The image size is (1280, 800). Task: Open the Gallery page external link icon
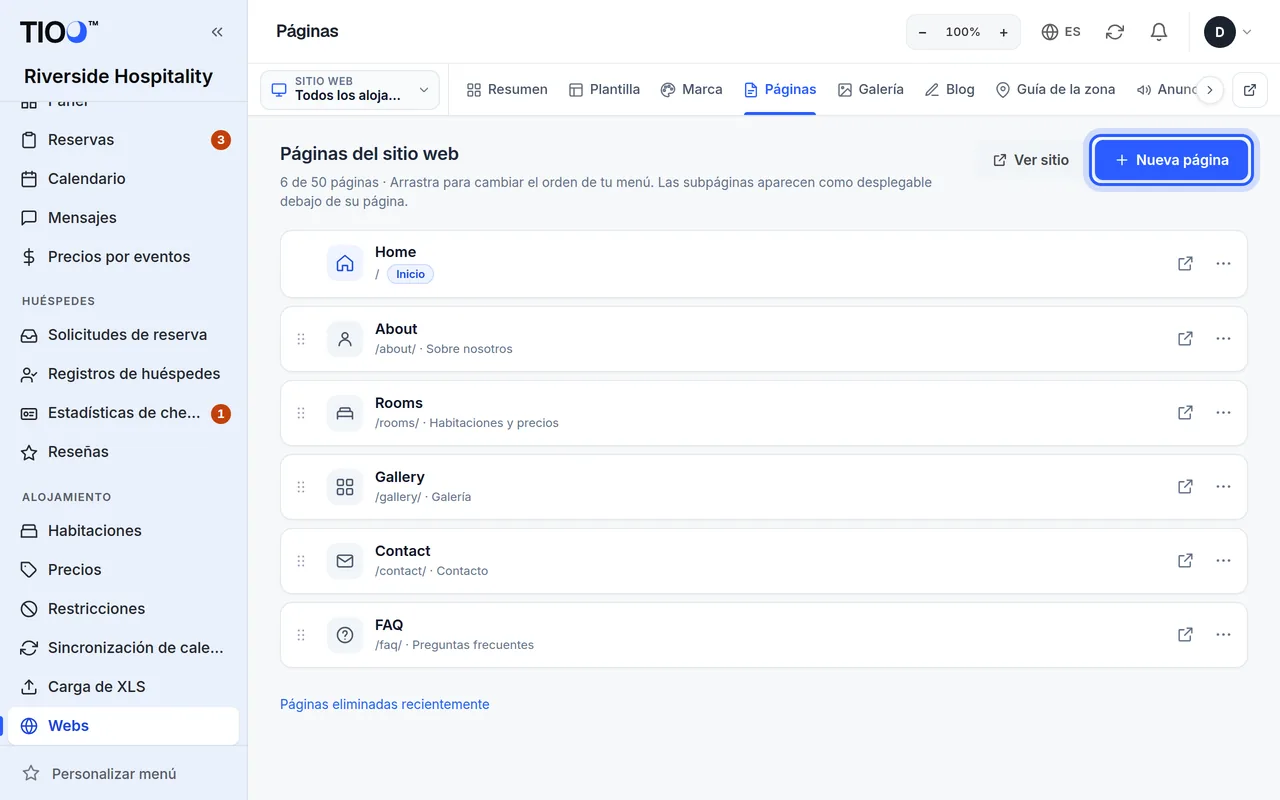pyautogui.click(x=1185, y=487)
